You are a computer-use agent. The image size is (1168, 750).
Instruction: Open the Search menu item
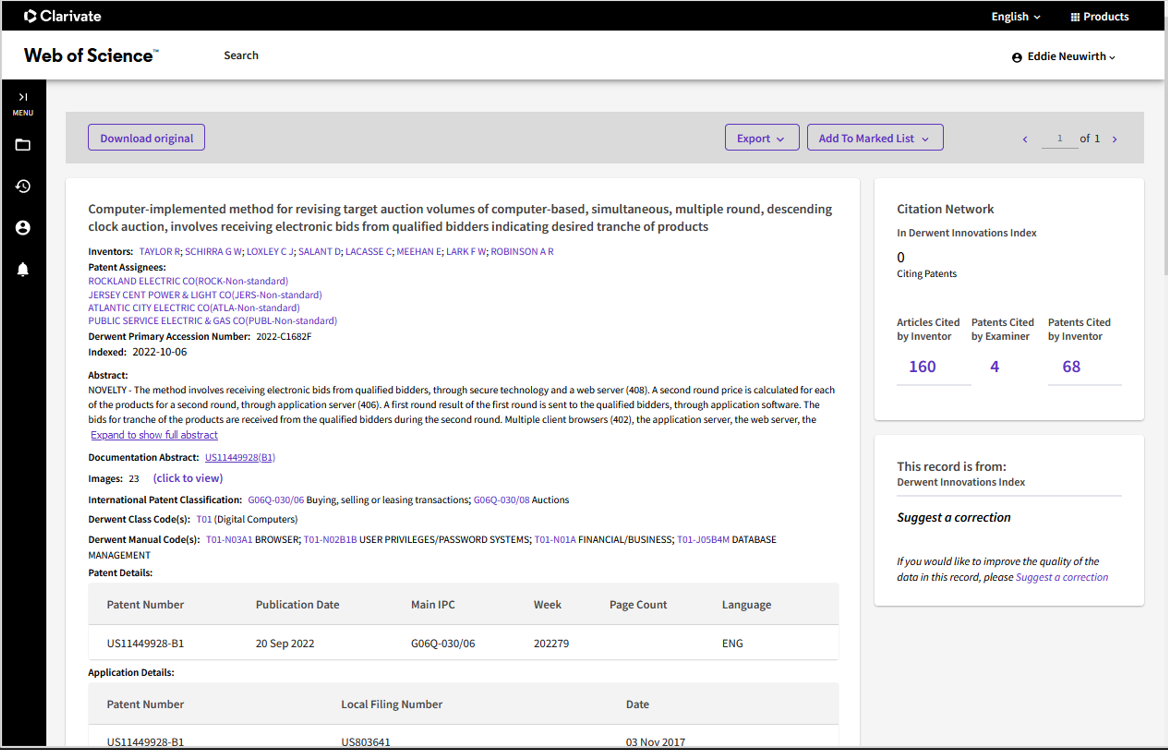(x=241, y=55)
